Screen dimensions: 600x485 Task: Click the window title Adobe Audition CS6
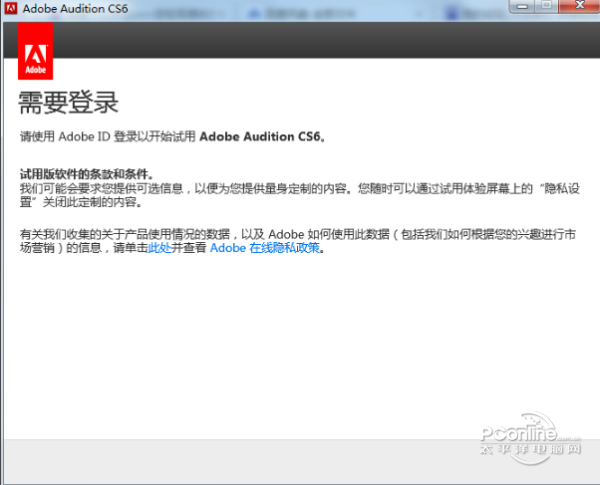75,8
